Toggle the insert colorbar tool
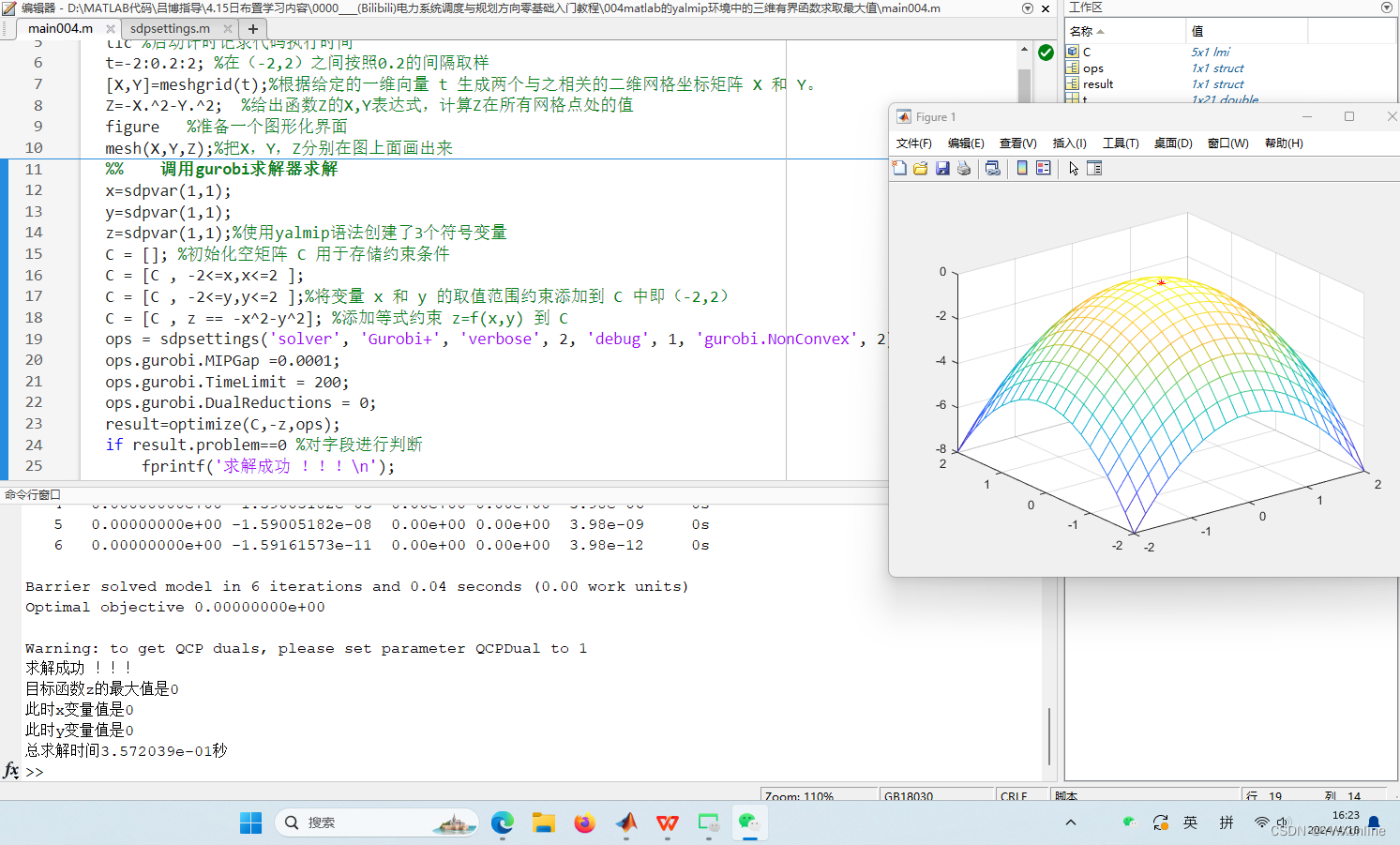Viewport: 1400px width, 845px height. (1020, 168)
